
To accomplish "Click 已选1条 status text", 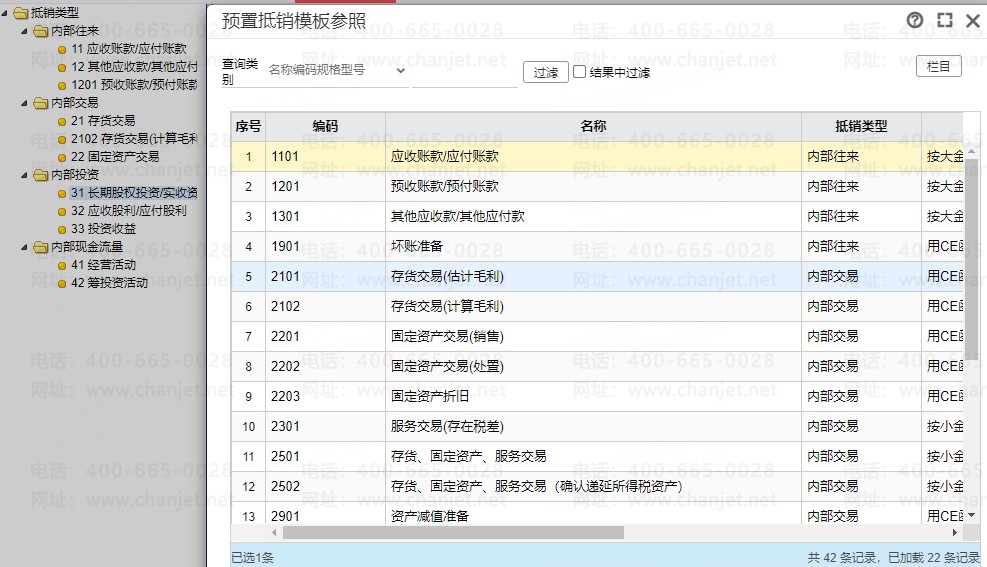I will tap(252, 558).
